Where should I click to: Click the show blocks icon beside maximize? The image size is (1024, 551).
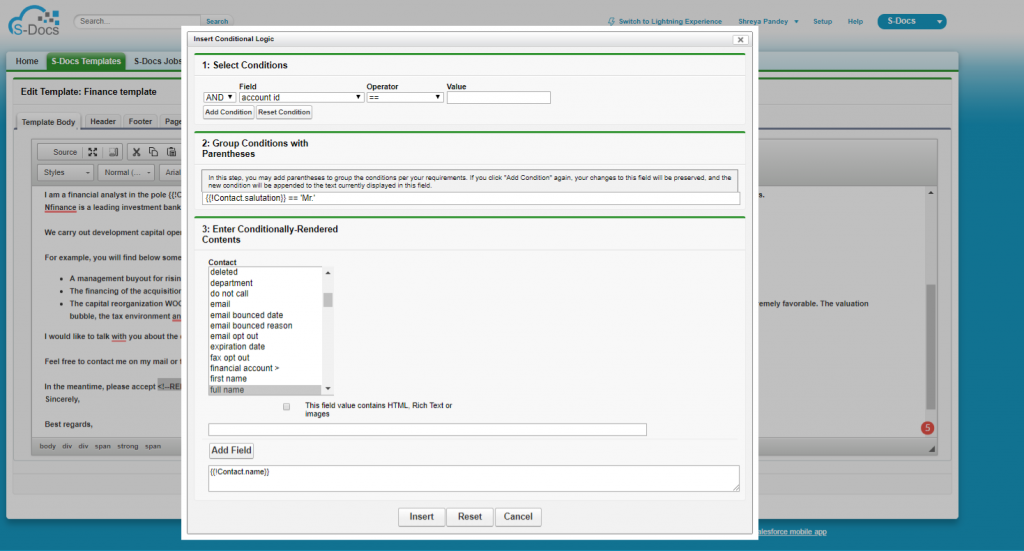(x=113, y=152)
